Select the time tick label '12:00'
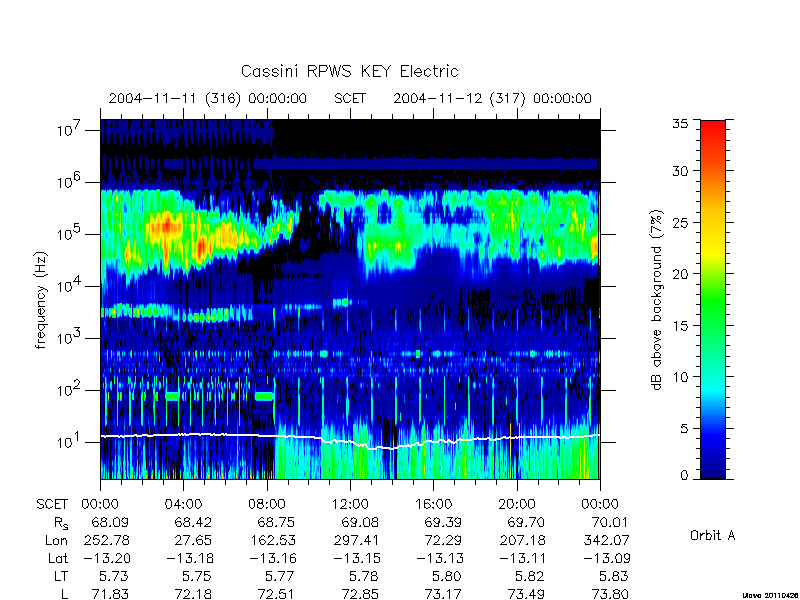The image size is (800, 600). pos(350,505)
